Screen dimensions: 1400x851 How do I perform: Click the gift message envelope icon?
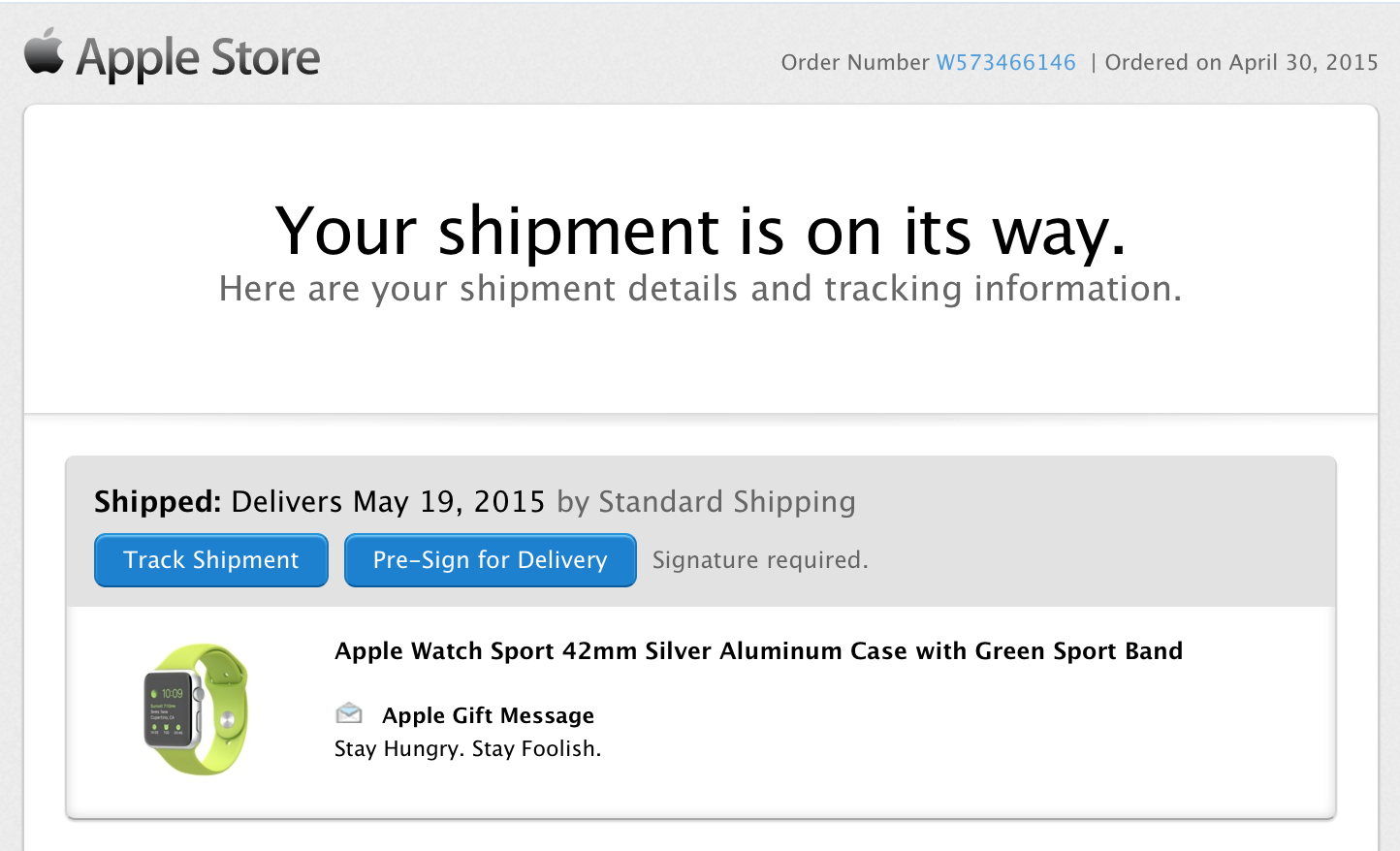pos(349,714)
